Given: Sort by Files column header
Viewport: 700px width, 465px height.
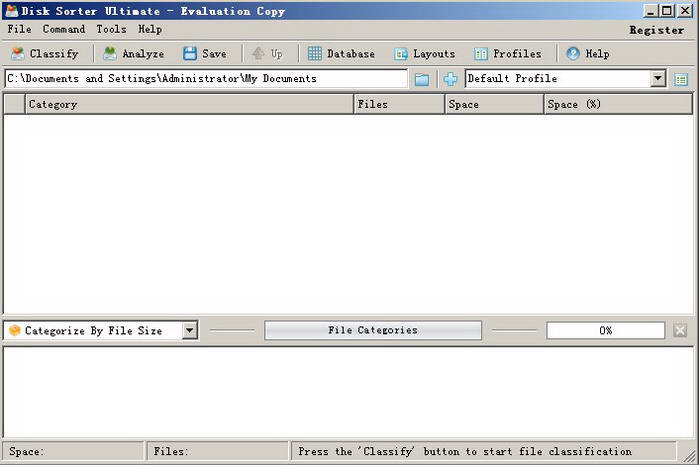Looking at the screenshot, I should (399, 104).
